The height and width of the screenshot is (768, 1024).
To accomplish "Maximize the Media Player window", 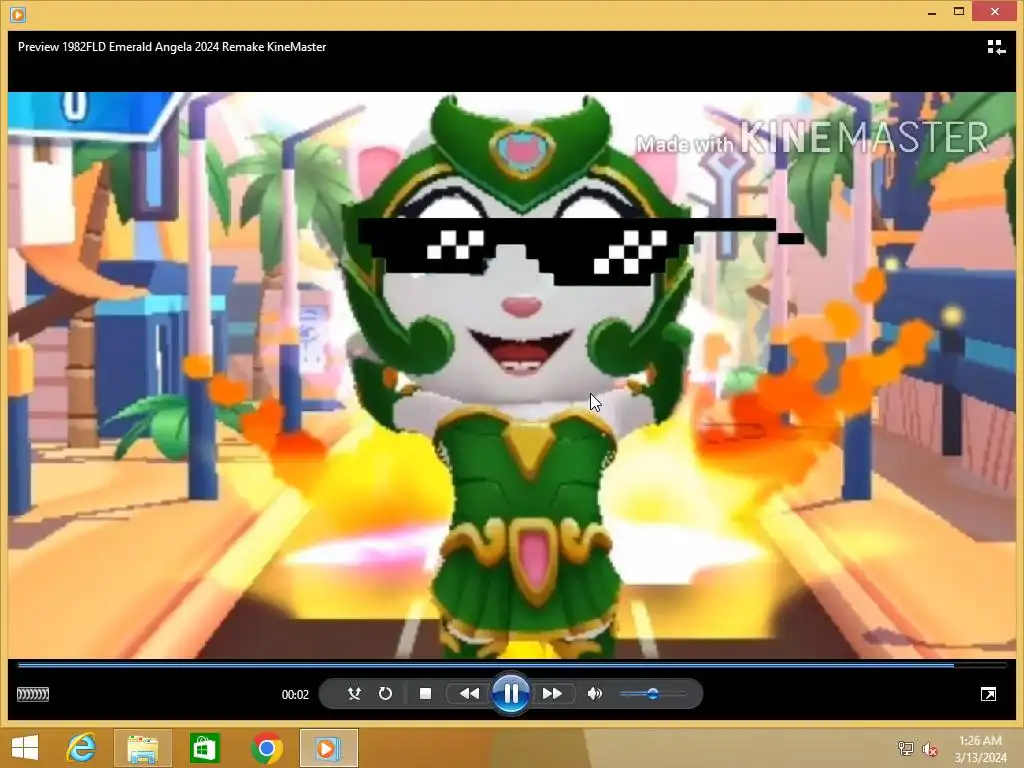I will [959, 12].
